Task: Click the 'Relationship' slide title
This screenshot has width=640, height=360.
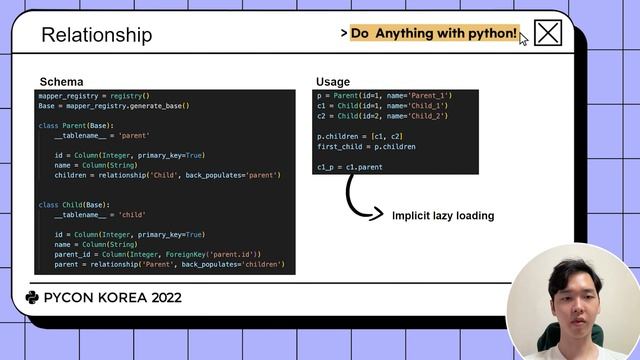Action: [x=97, y=35]
